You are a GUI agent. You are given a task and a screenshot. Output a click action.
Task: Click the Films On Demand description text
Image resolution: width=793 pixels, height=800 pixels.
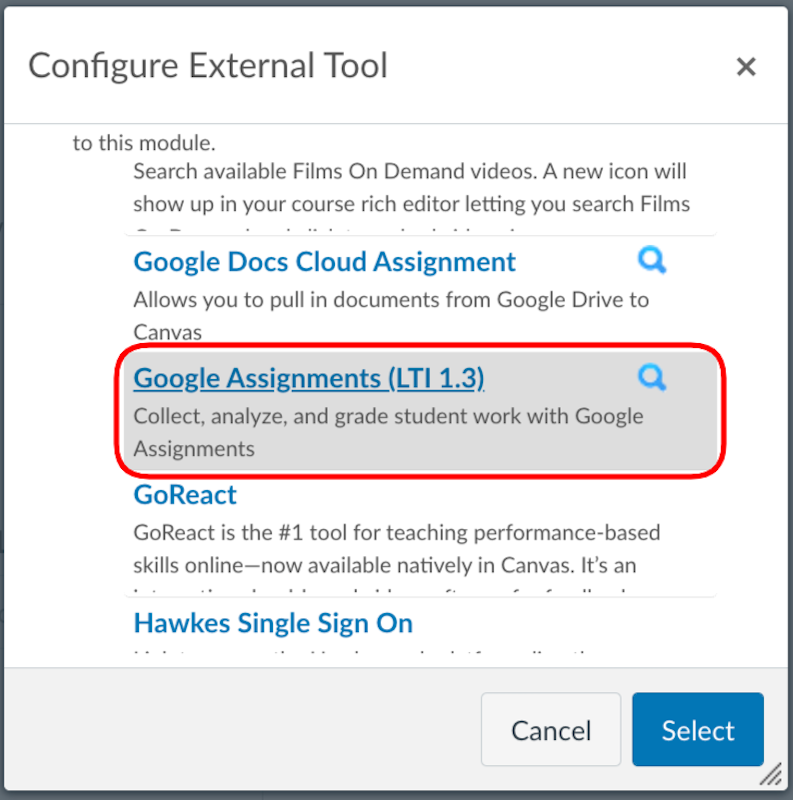coord(410,188)
